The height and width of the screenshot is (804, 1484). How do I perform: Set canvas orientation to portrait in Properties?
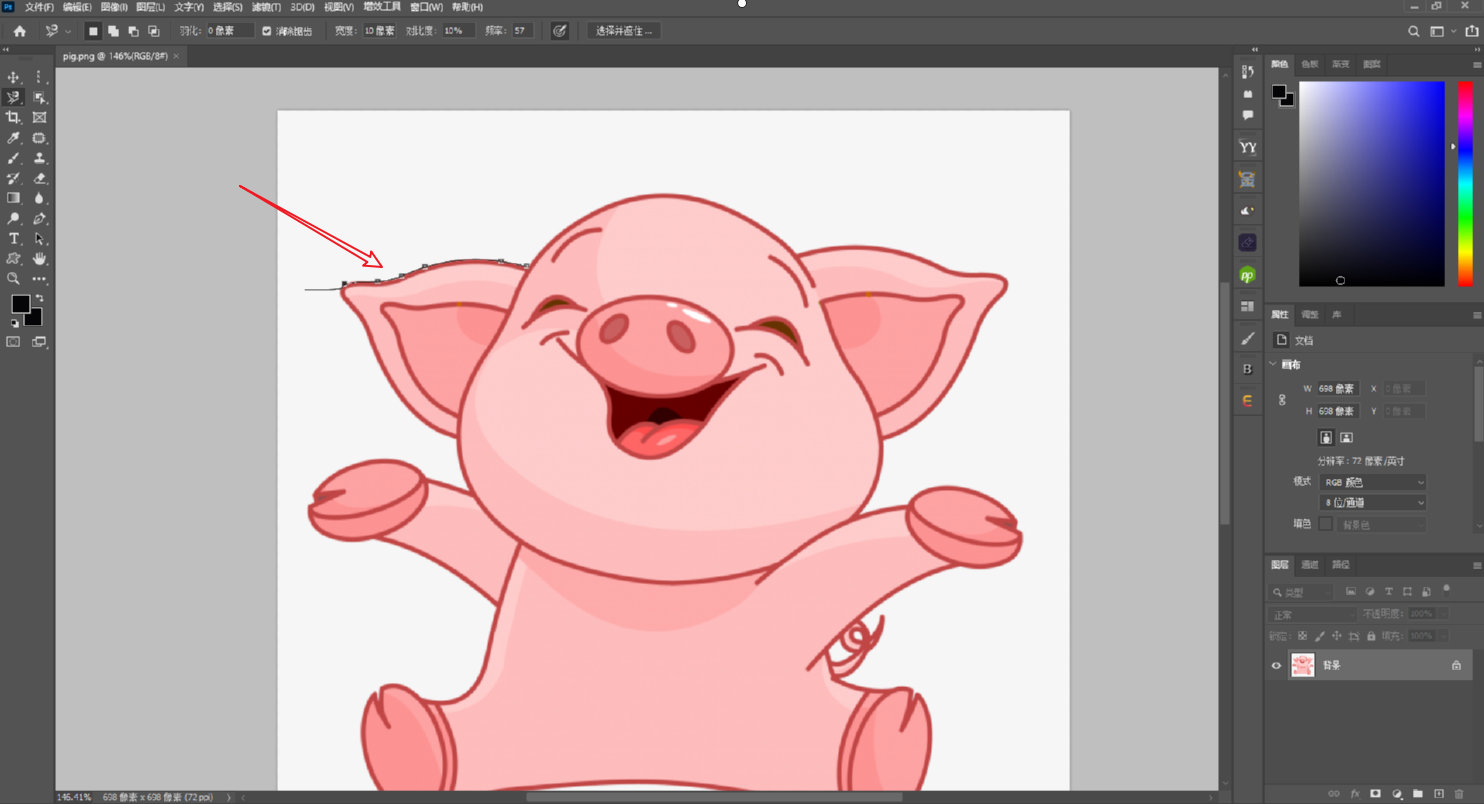click(x=1326, y=437)
